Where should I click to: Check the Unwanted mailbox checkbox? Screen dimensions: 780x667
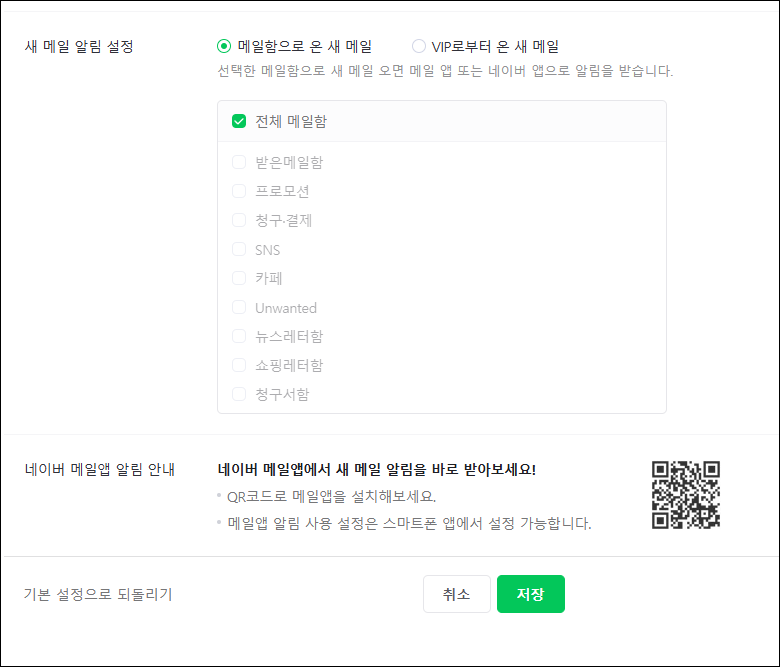(239, 307)
